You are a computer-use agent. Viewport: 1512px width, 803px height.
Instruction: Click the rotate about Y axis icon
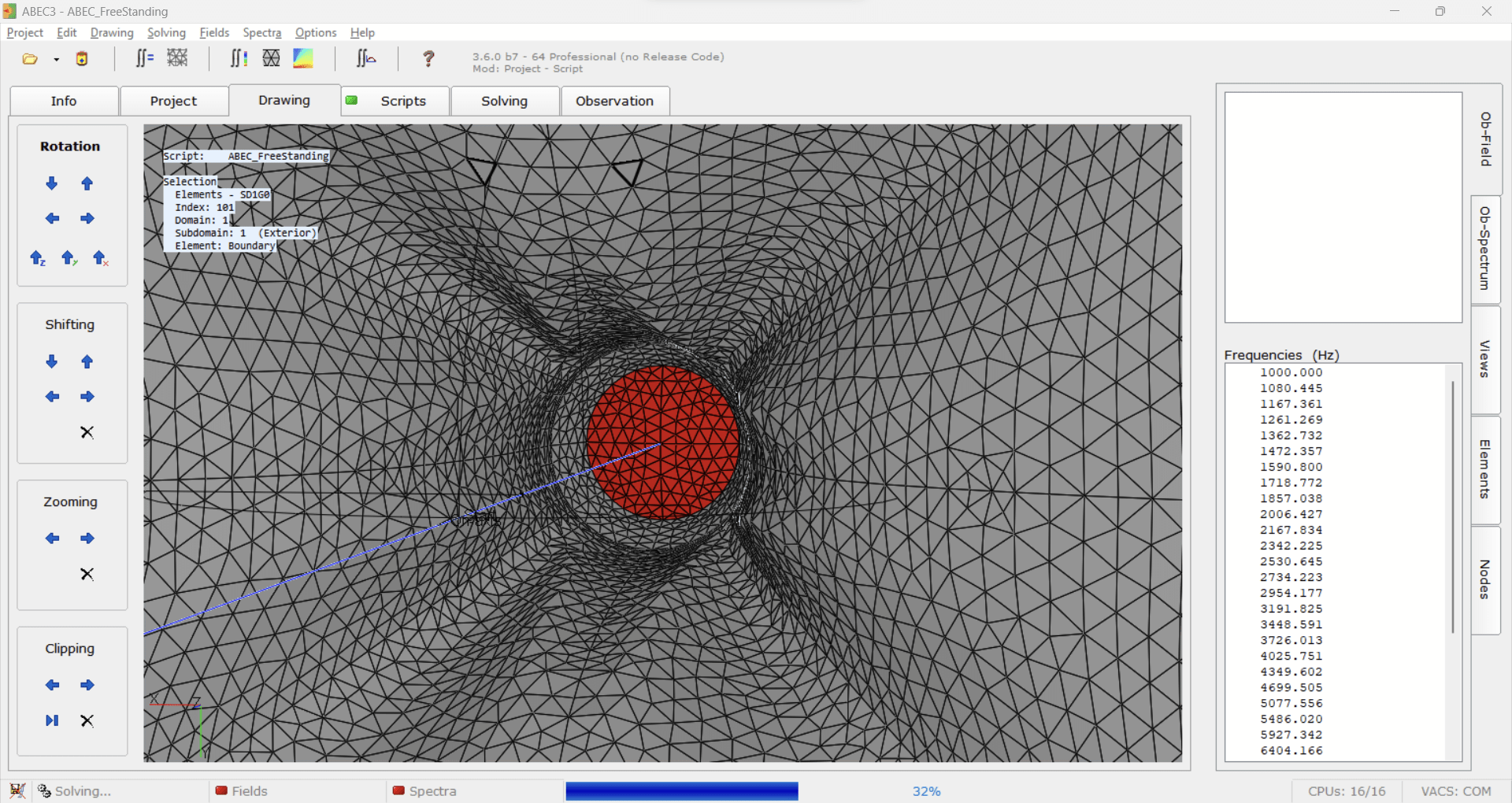pyautogui.click(x=69, y=258)
